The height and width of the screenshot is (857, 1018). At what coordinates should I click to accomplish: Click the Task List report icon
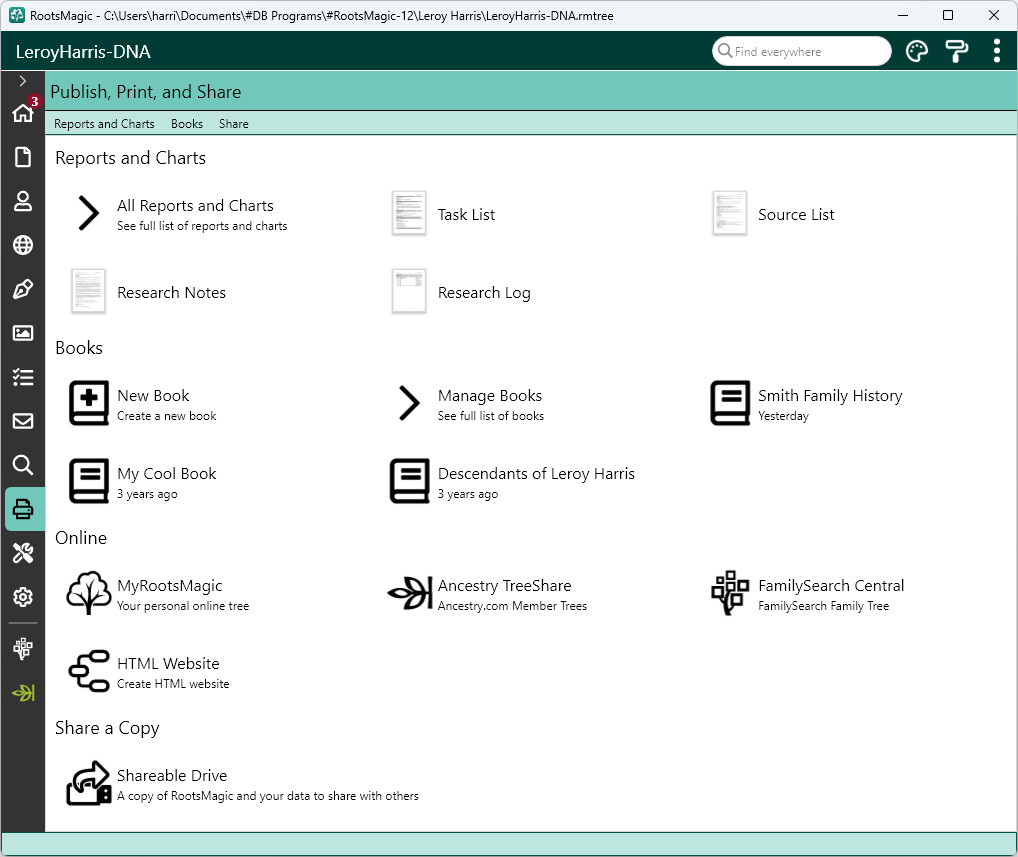pos(409,213)
